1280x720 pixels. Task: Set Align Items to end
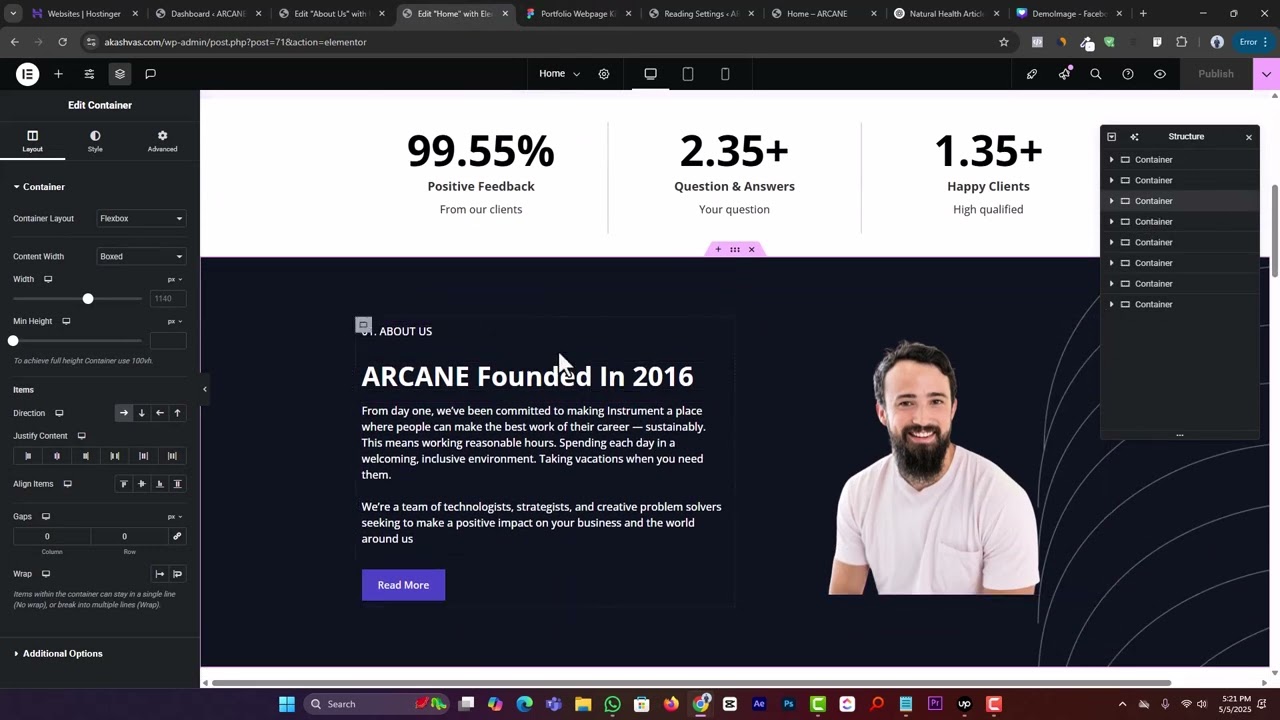(x=160, y=484)
